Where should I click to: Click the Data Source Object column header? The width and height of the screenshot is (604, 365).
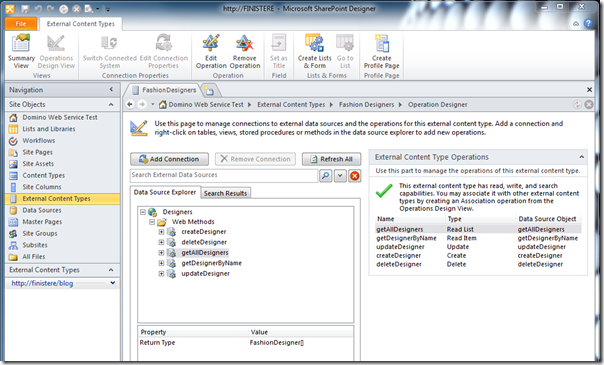pos(547,219)
